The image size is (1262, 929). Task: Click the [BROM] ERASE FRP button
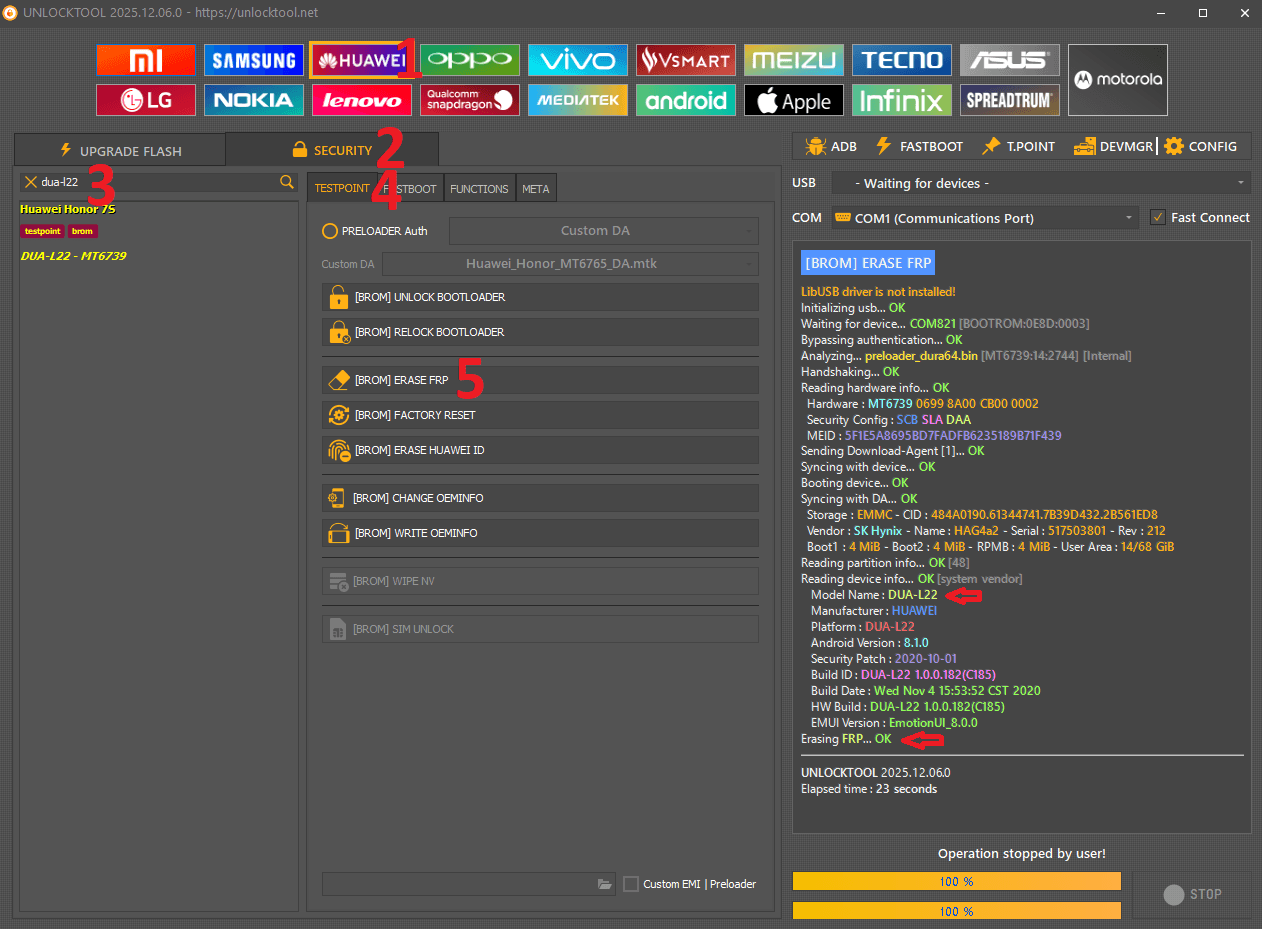(540, 381)
